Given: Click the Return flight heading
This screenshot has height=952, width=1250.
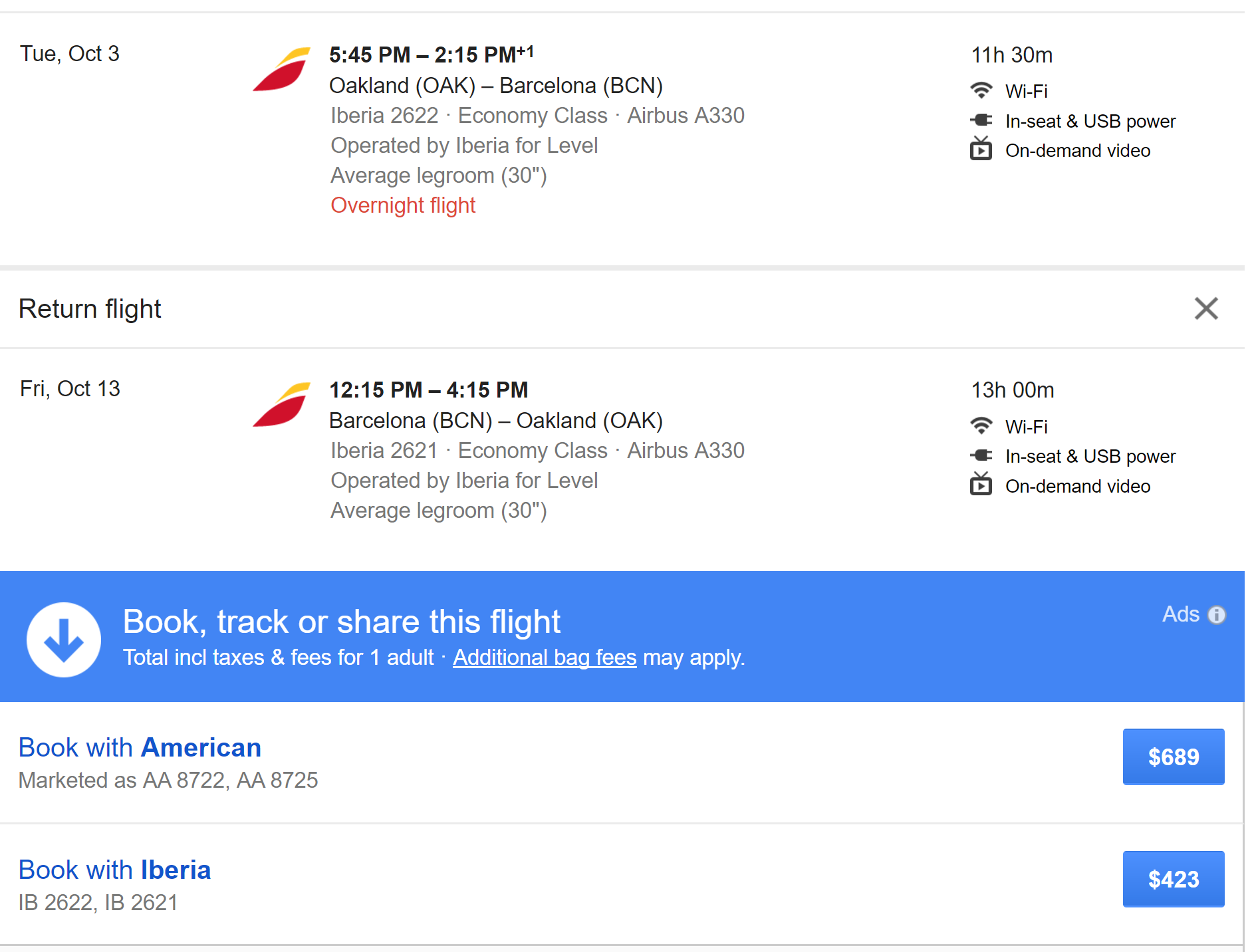Looking at the screenshot, I should [x=90, y=309].
